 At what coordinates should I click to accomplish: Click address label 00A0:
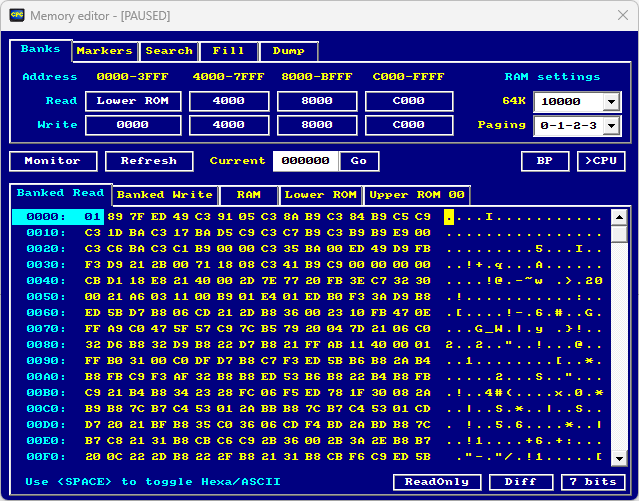click(x=46, y=377)
